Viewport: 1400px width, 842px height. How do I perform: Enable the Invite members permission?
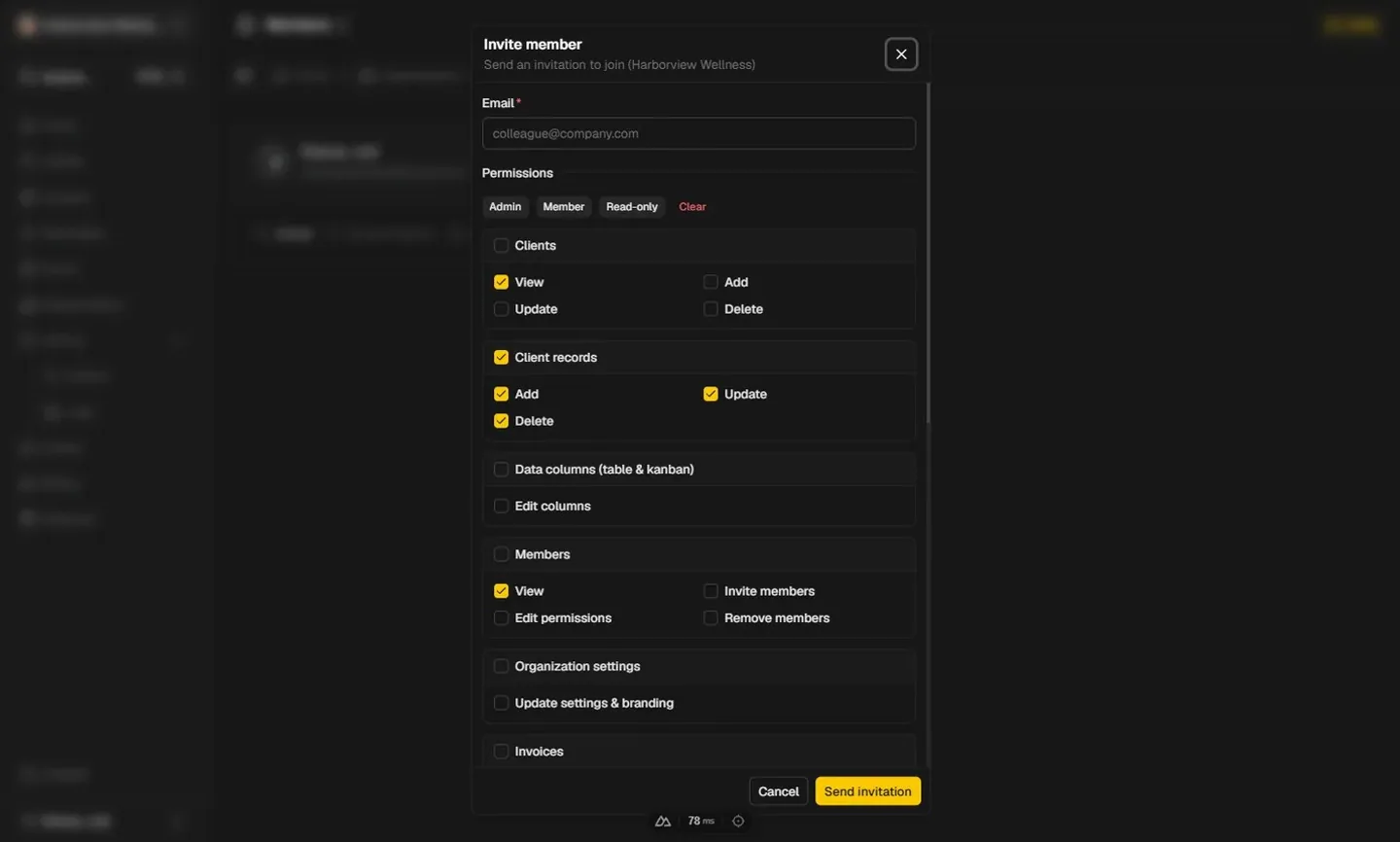tap(711, 591)
